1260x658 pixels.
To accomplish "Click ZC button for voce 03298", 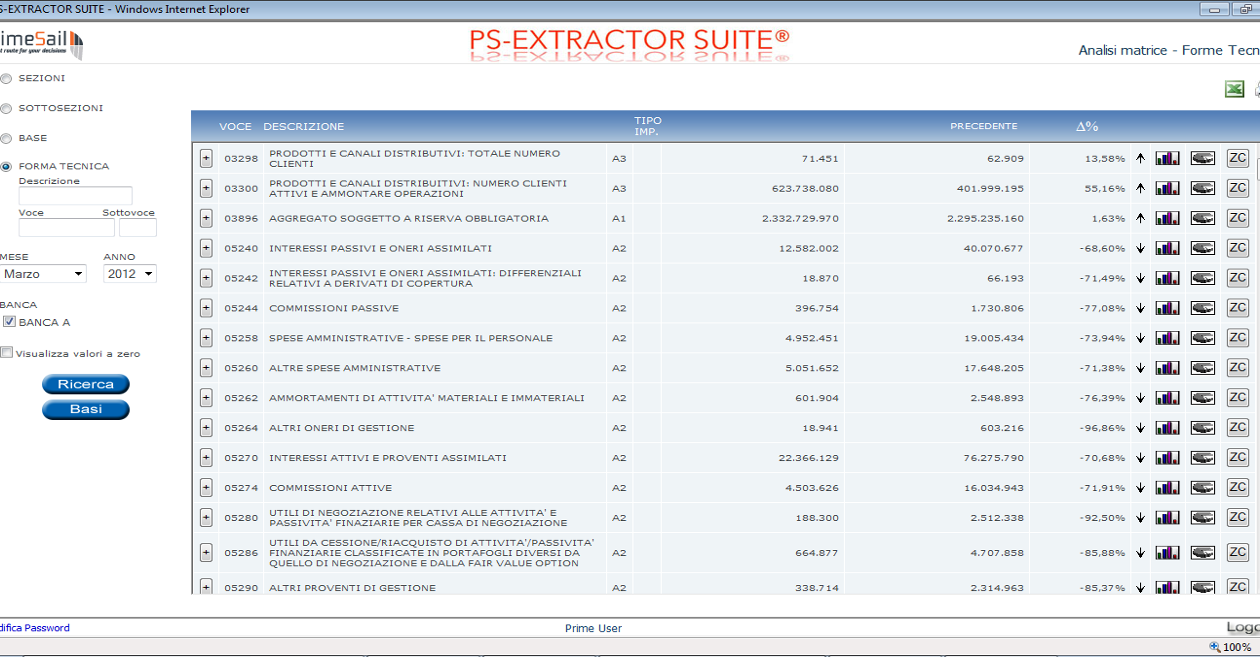I will tap(1238, 158).
